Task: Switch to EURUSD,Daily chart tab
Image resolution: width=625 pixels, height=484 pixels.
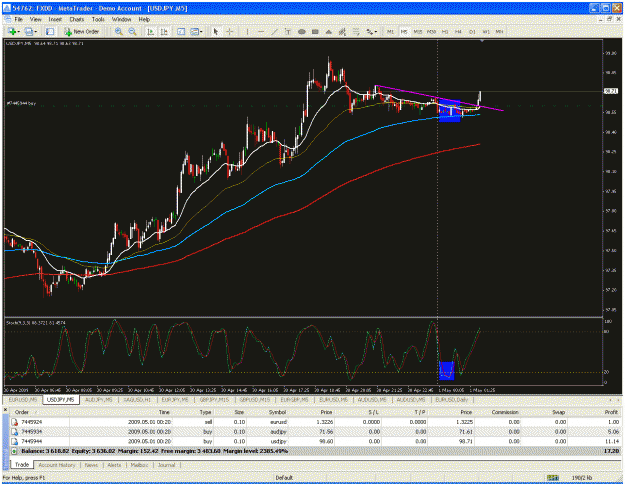Action: (x=452, y=399)
